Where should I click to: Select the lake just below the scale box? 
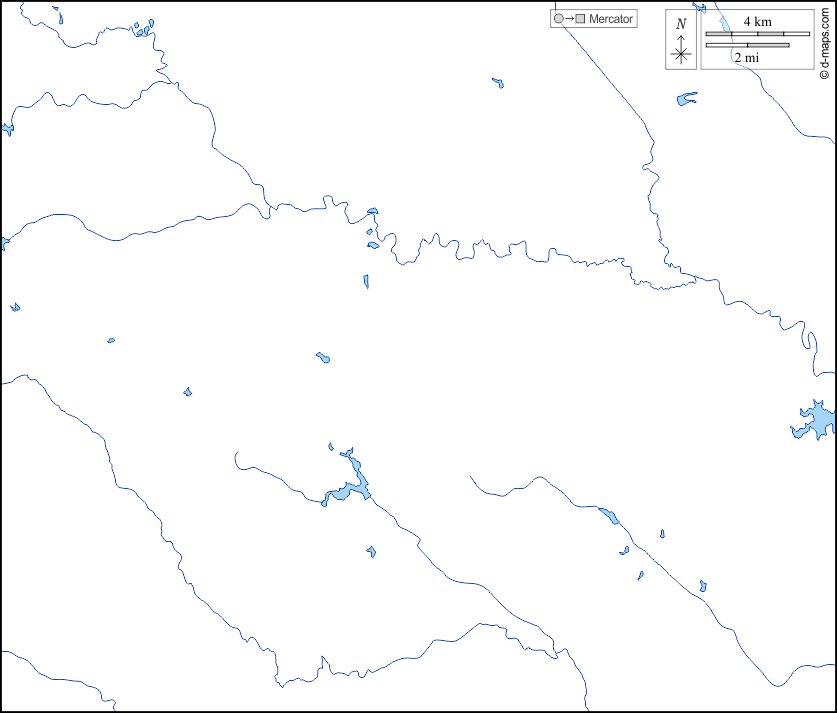pyautogui.click(x=686, y=99)
